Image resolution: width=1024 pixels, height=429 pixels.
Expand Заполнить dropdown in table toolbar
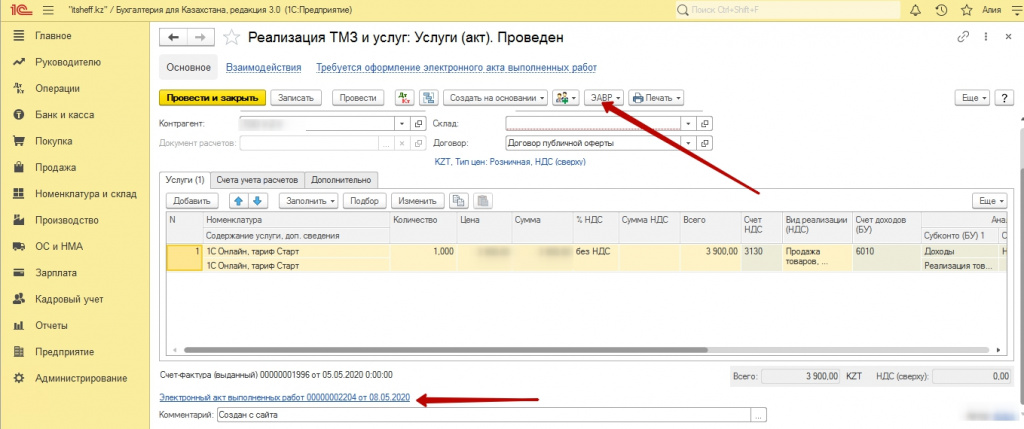(x=308, y=200)
